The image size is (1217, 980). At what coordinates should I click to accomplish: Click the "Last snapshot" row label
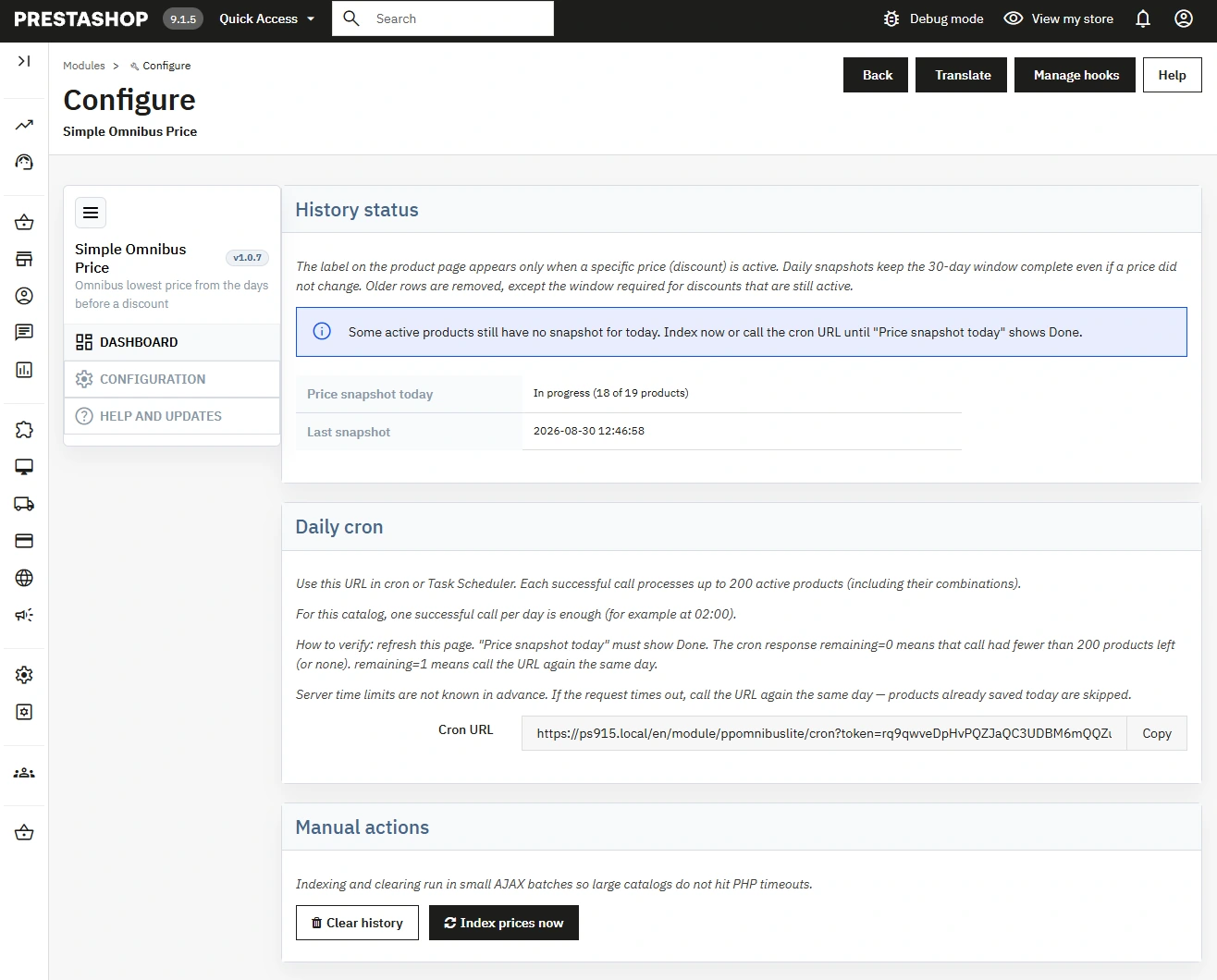tap(349, 432)
